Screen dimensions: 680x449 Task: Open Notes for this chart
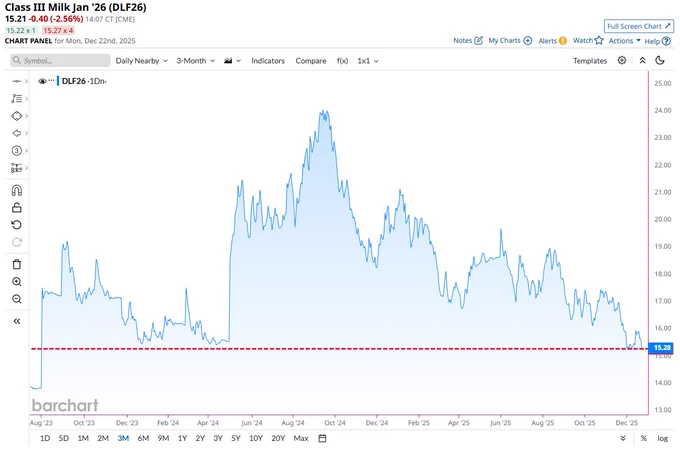[468, 40]
